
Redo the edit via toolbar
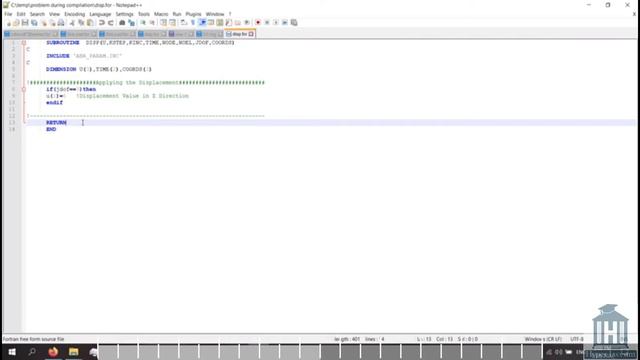[111, 23]
